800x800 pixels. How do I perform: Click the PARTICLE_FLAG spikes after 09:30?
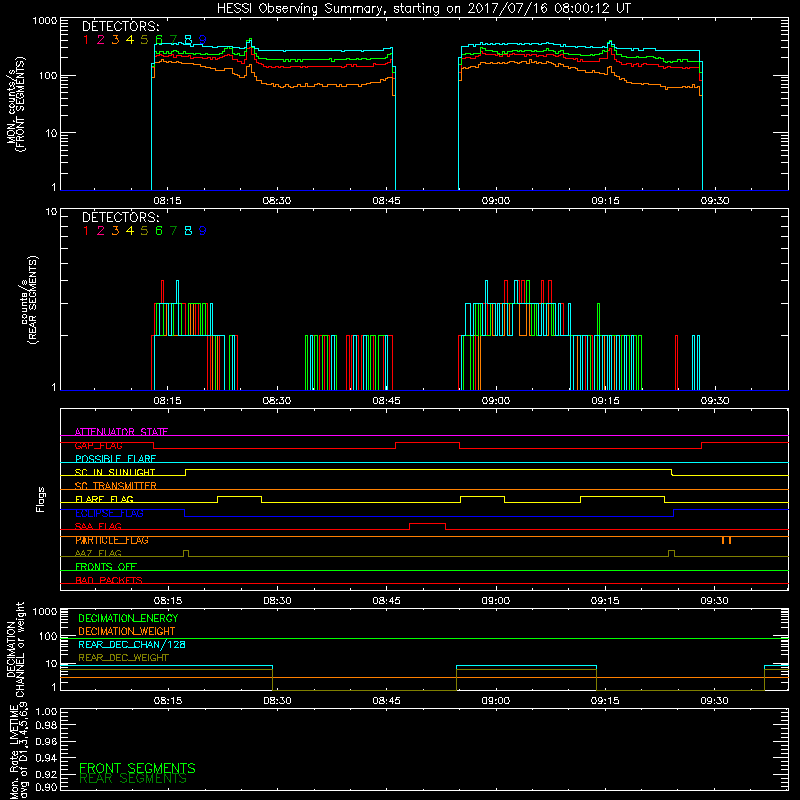click(727, 540)
